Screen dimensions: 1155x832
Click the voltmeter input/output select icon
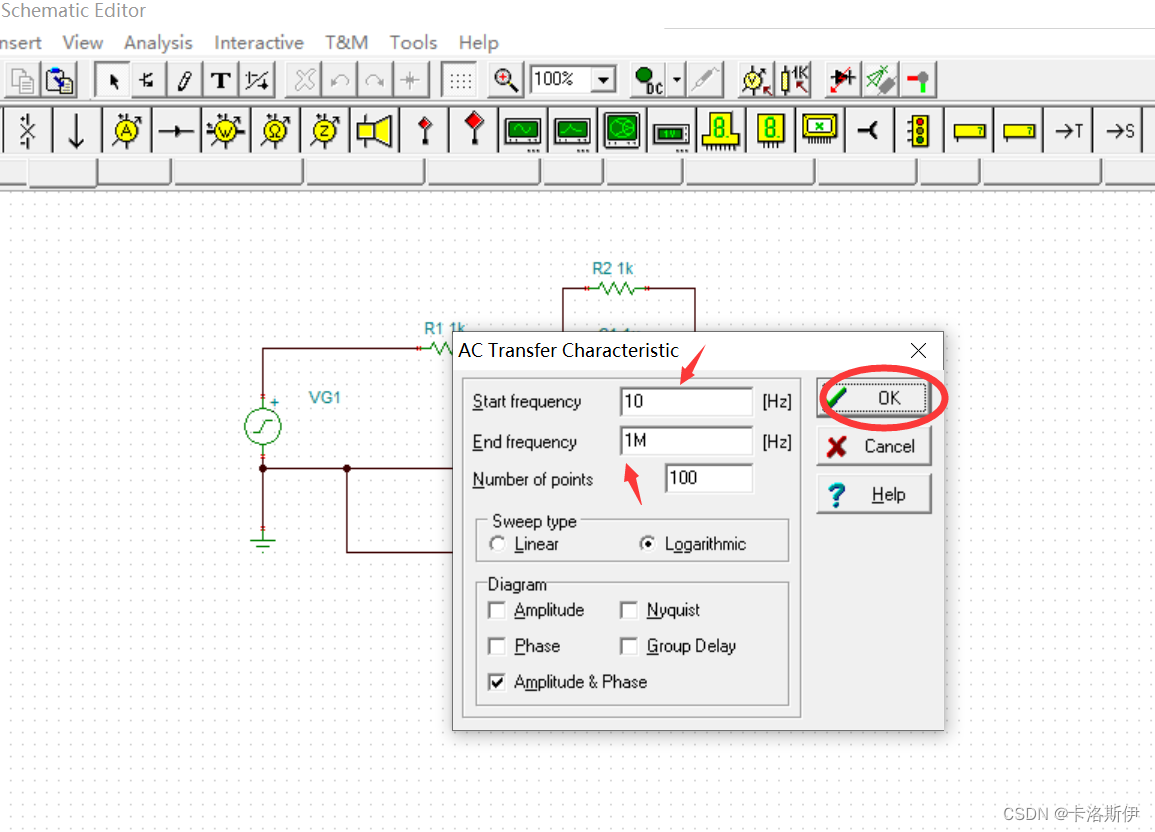pyautogui.click(x=755, y=80)
